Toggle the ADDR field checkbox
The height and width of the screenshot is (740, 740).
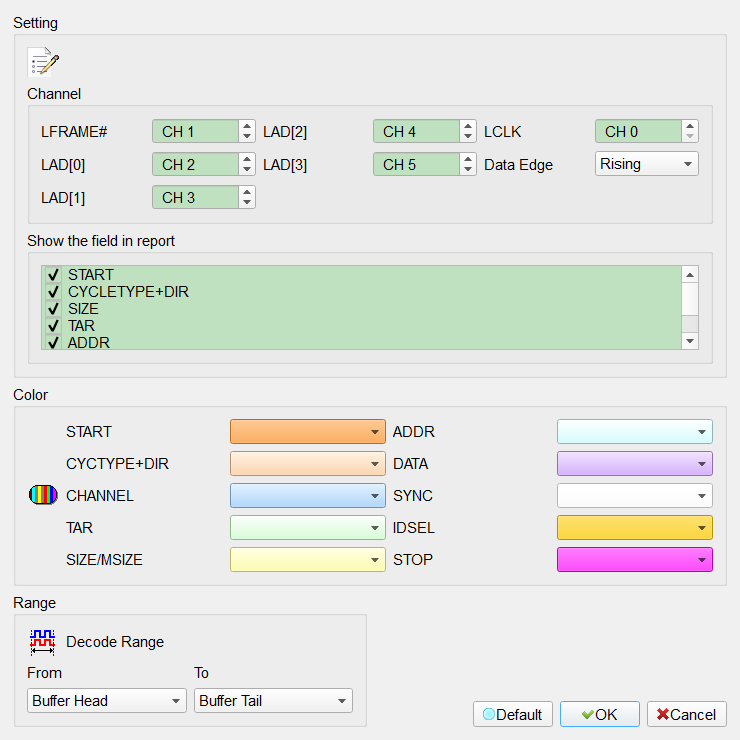53,342
